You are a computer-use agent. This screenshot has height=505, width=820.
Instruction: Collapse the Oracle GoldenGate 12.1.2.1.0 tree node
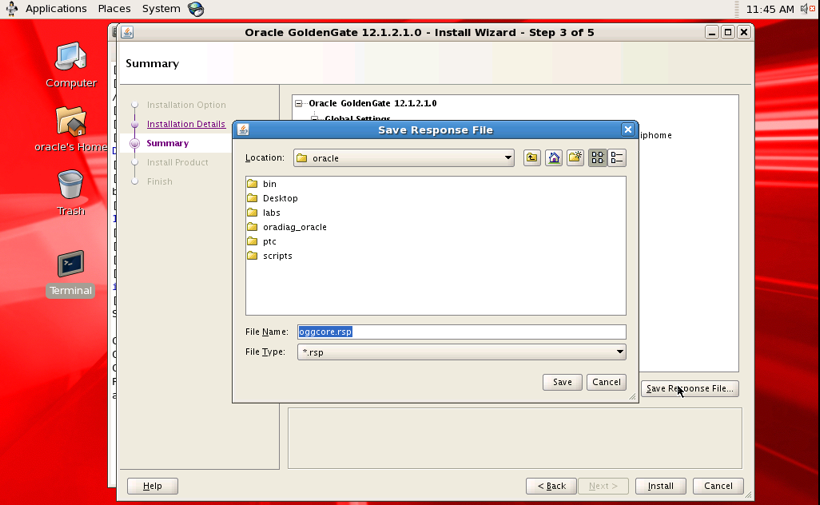coord(298,103)
